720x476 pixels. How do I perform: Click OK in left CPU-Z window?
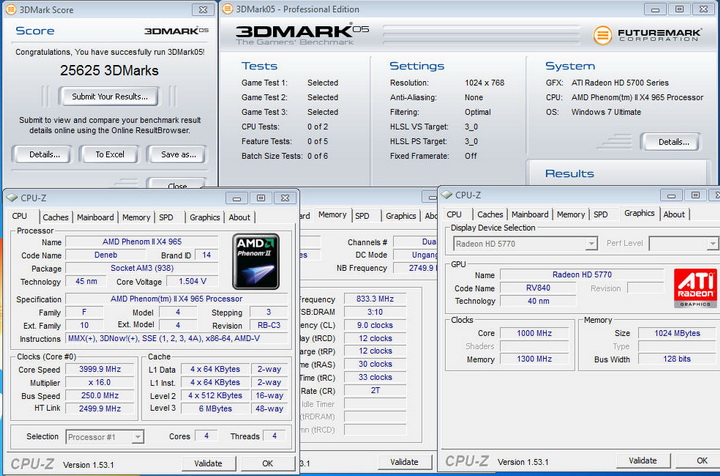pyautogui.click(x=268, y=464)
